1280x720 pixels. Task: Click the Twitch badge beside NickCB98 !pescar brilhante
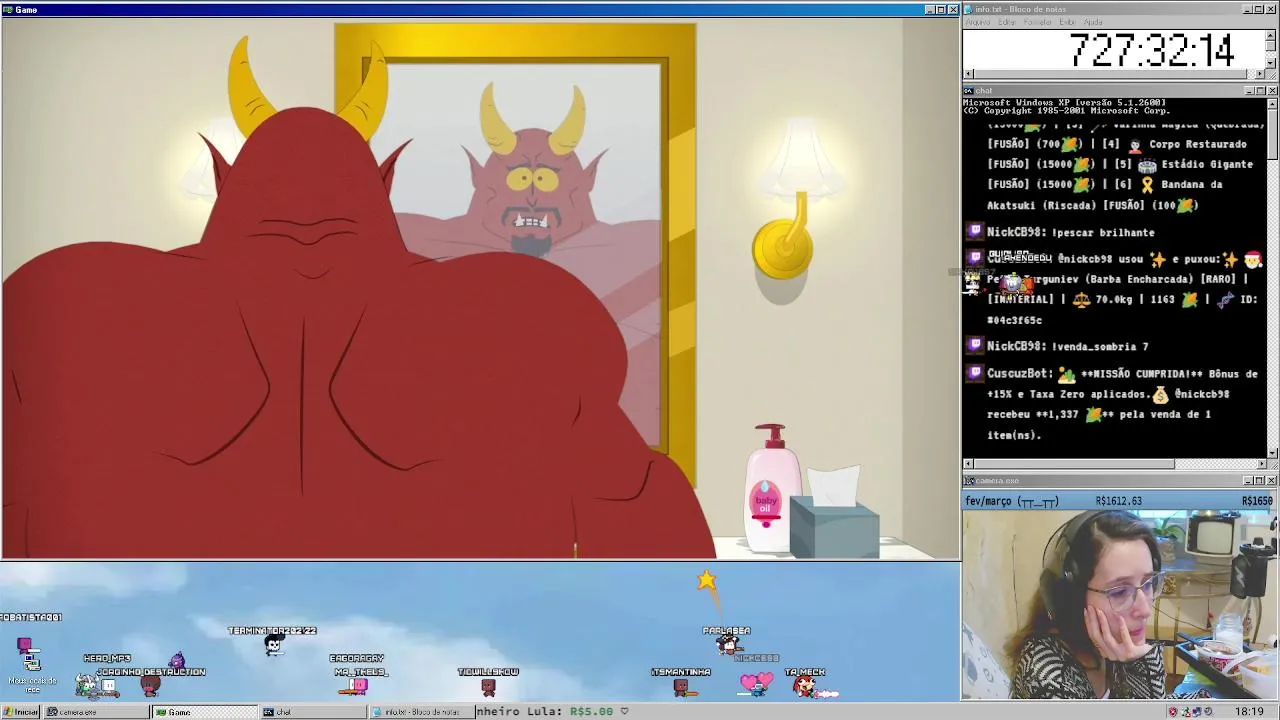coord(975,232)
